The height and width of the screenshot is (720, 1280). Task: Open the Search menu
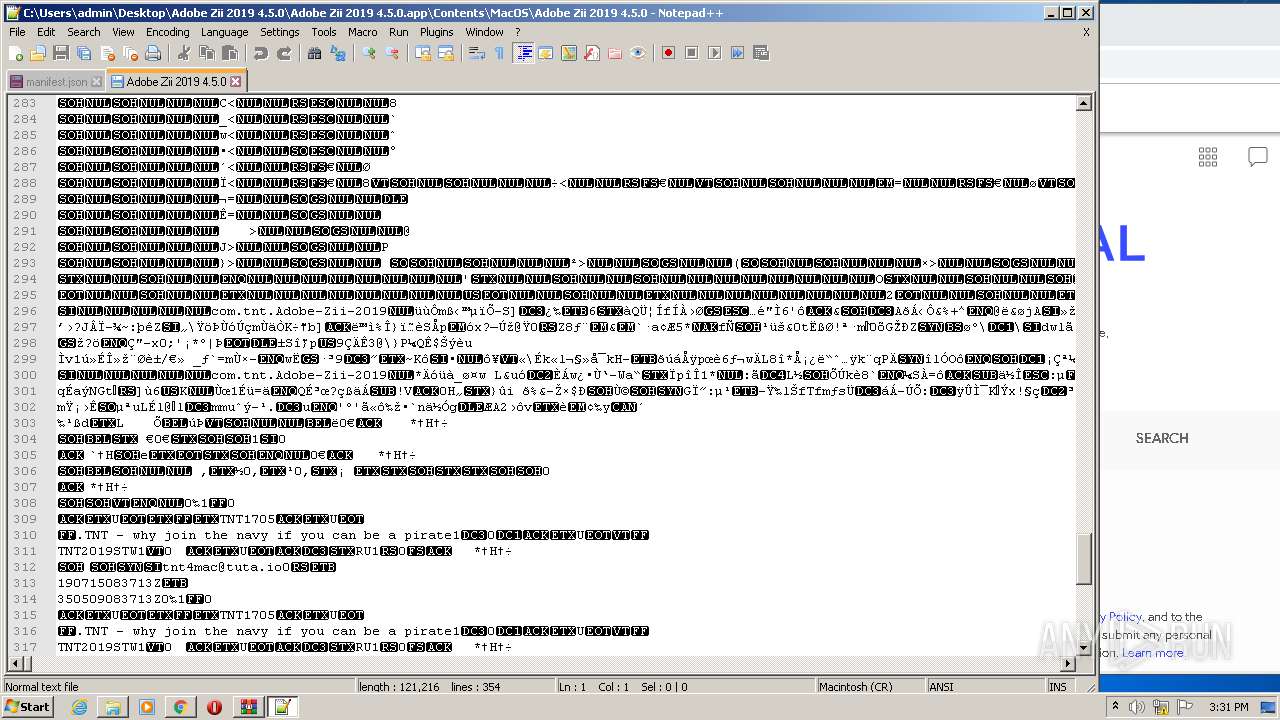(84, 32)
